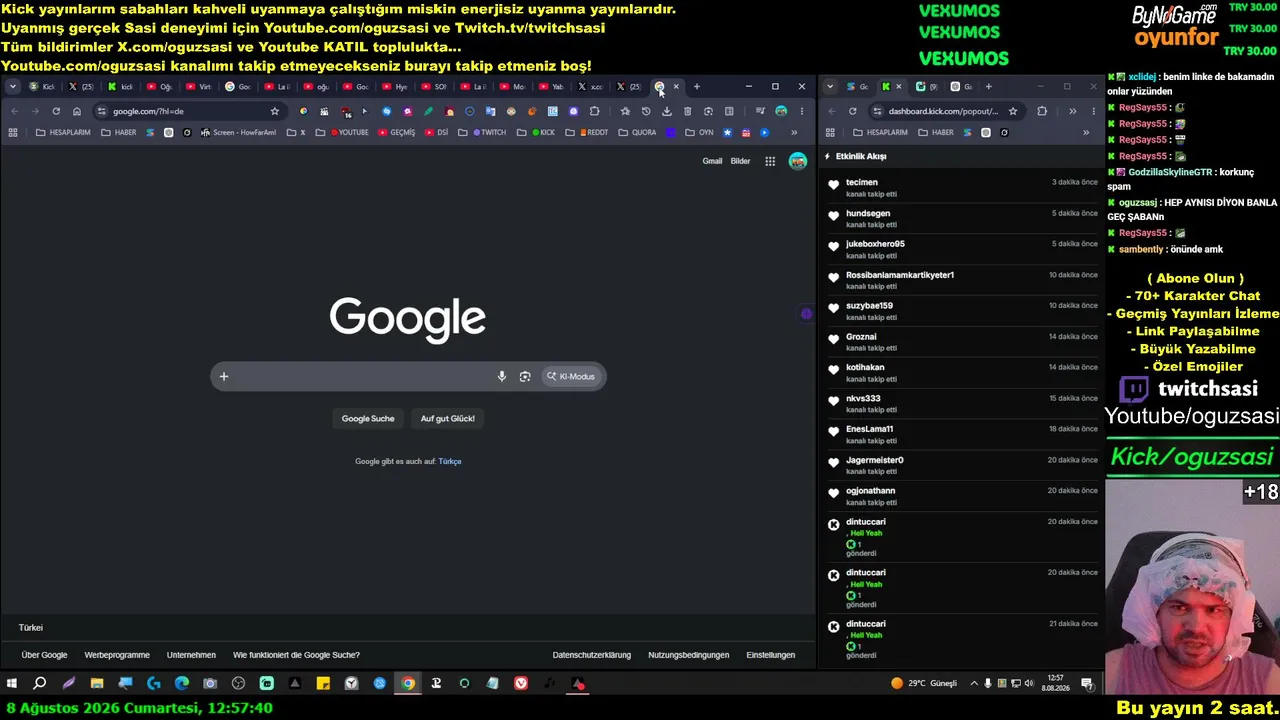The width and height of the screenshot is (1280, 720).
Task: Open the tab search arrow in the left browser
Action: (13, 87)
